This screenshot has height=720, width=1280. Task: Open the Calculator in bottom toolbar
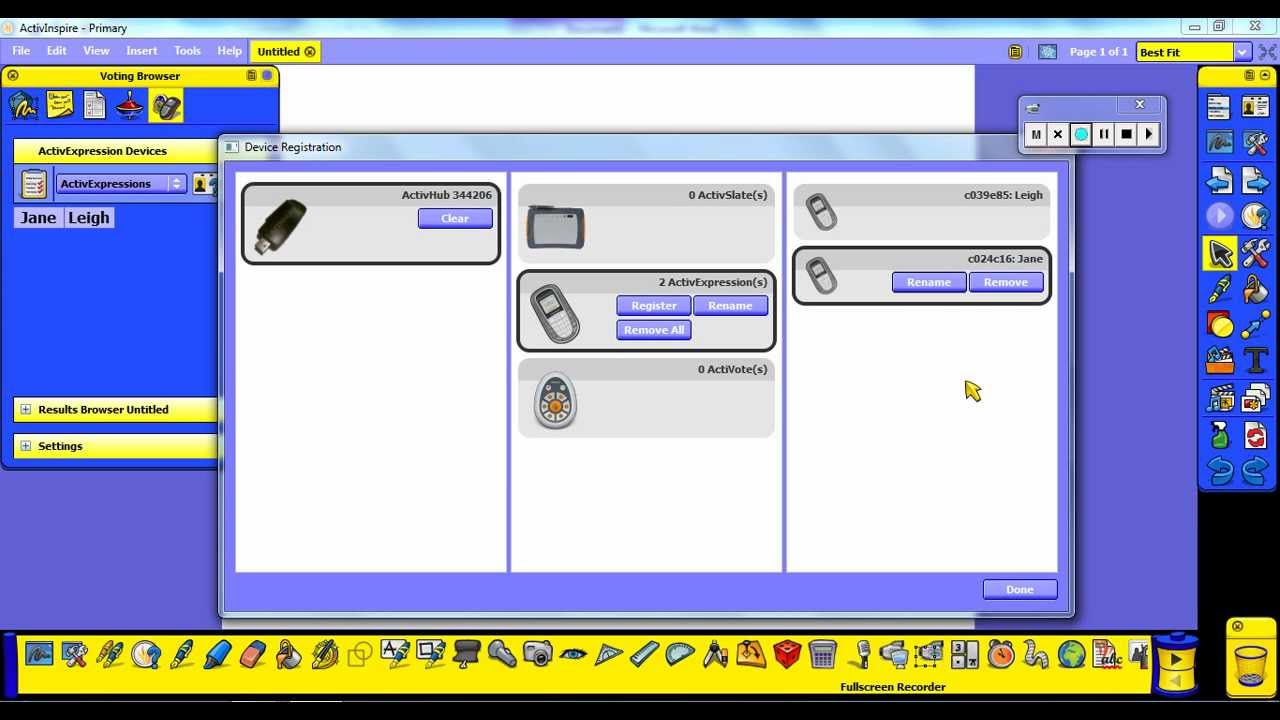tap(822, 654)
